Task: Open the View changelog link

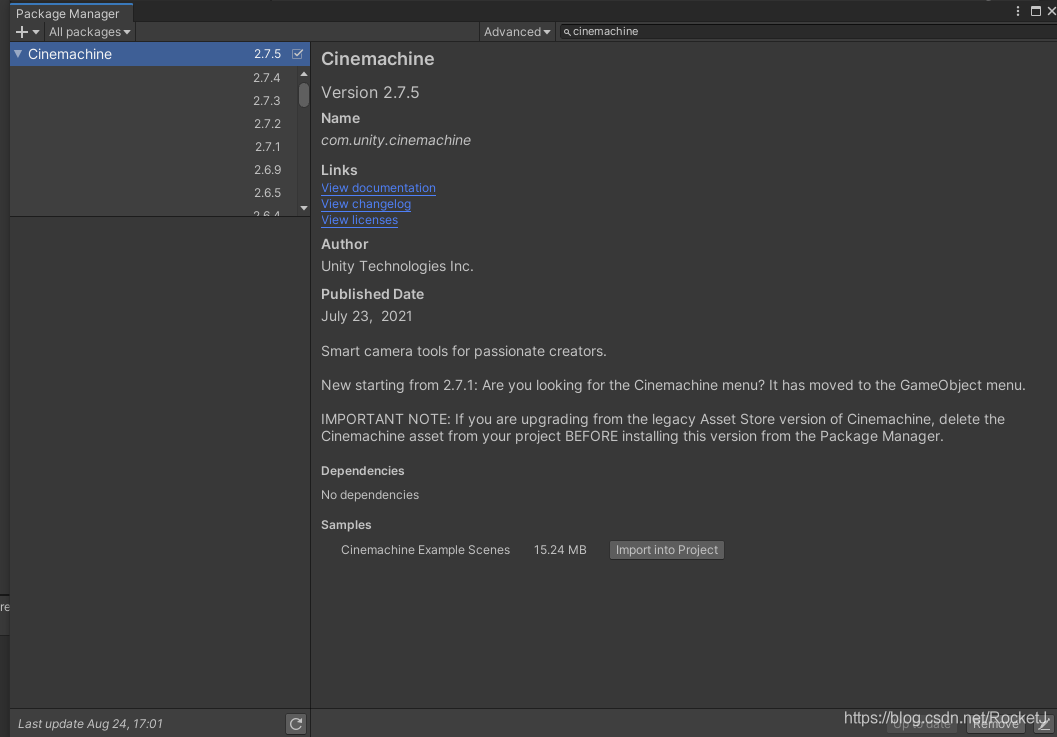Action: pyautogui.click(x=366, y=204)
